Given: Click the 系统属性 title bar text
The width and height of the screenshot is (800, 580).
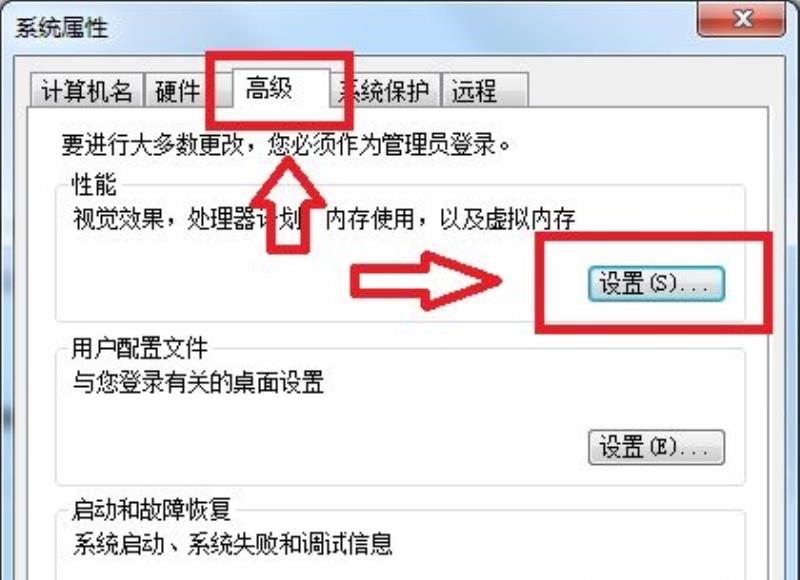Looking at the screenshot, I should click(x=62, y=27).
